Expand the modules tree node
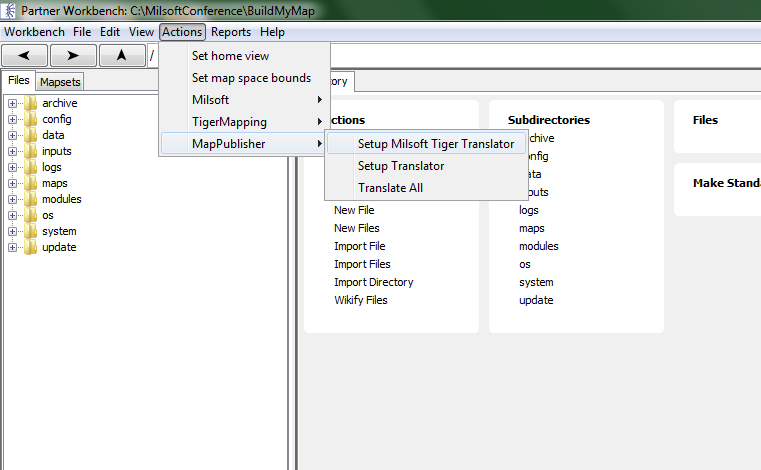 click(x=12, y=200)
